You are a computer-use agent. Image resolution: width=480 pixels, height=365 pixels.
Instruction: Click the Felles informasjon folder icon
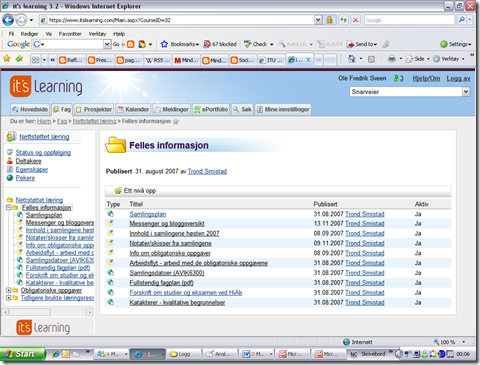115,145
